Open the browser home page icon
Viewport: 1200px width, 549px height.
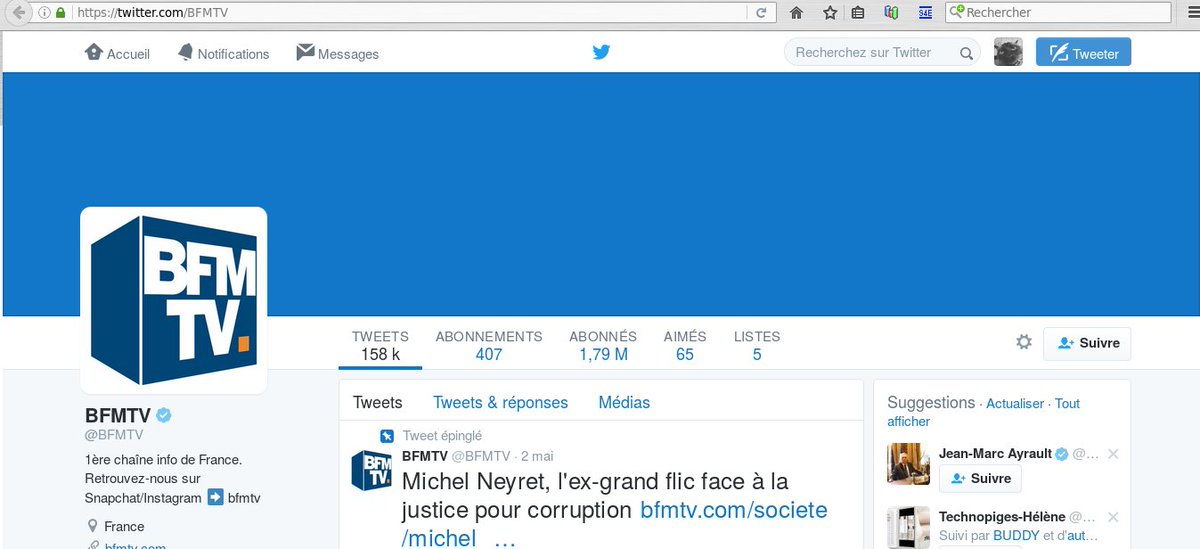[x=797, y=13]
